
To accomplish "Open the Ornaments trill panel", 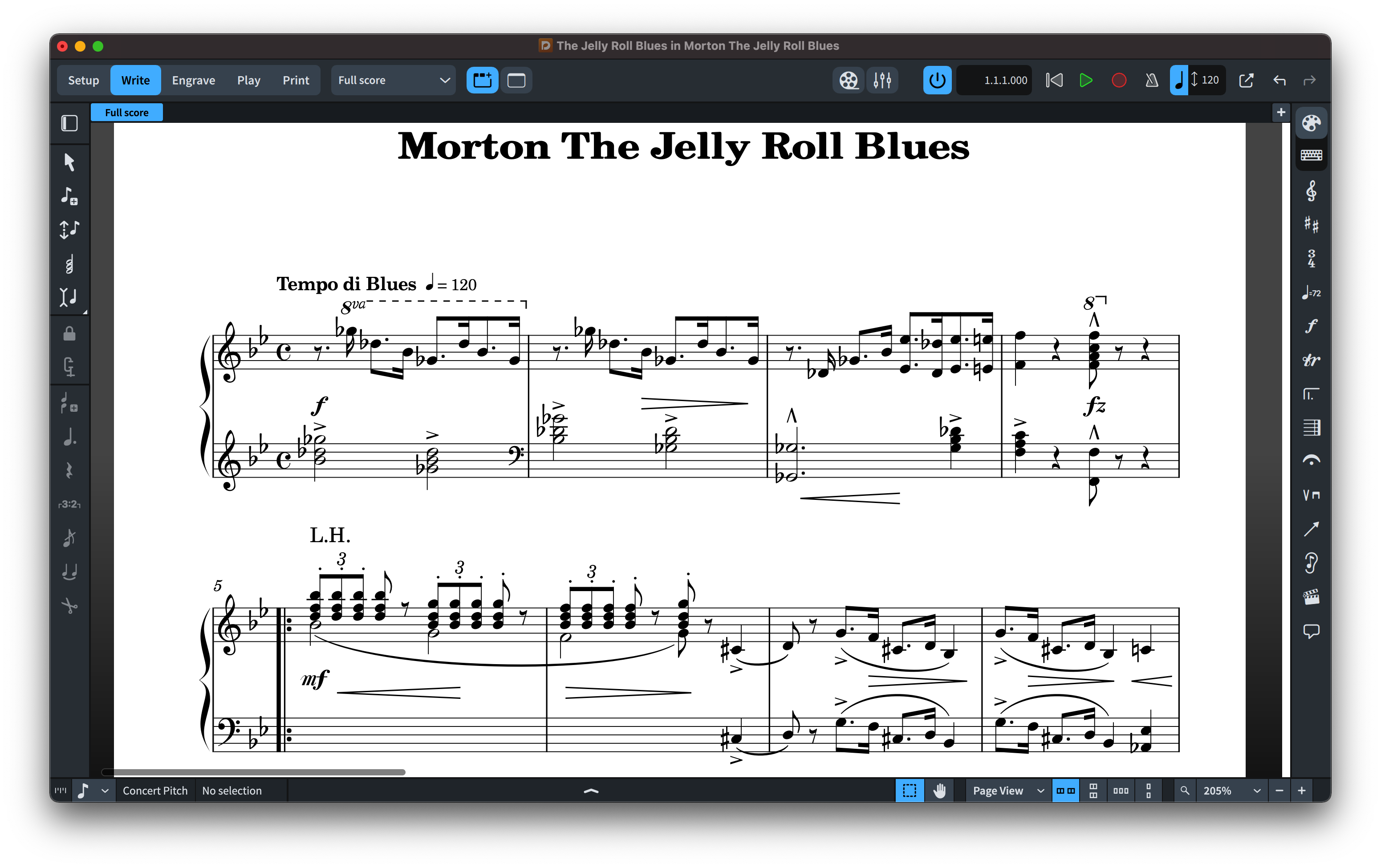I will [1311, 360].
